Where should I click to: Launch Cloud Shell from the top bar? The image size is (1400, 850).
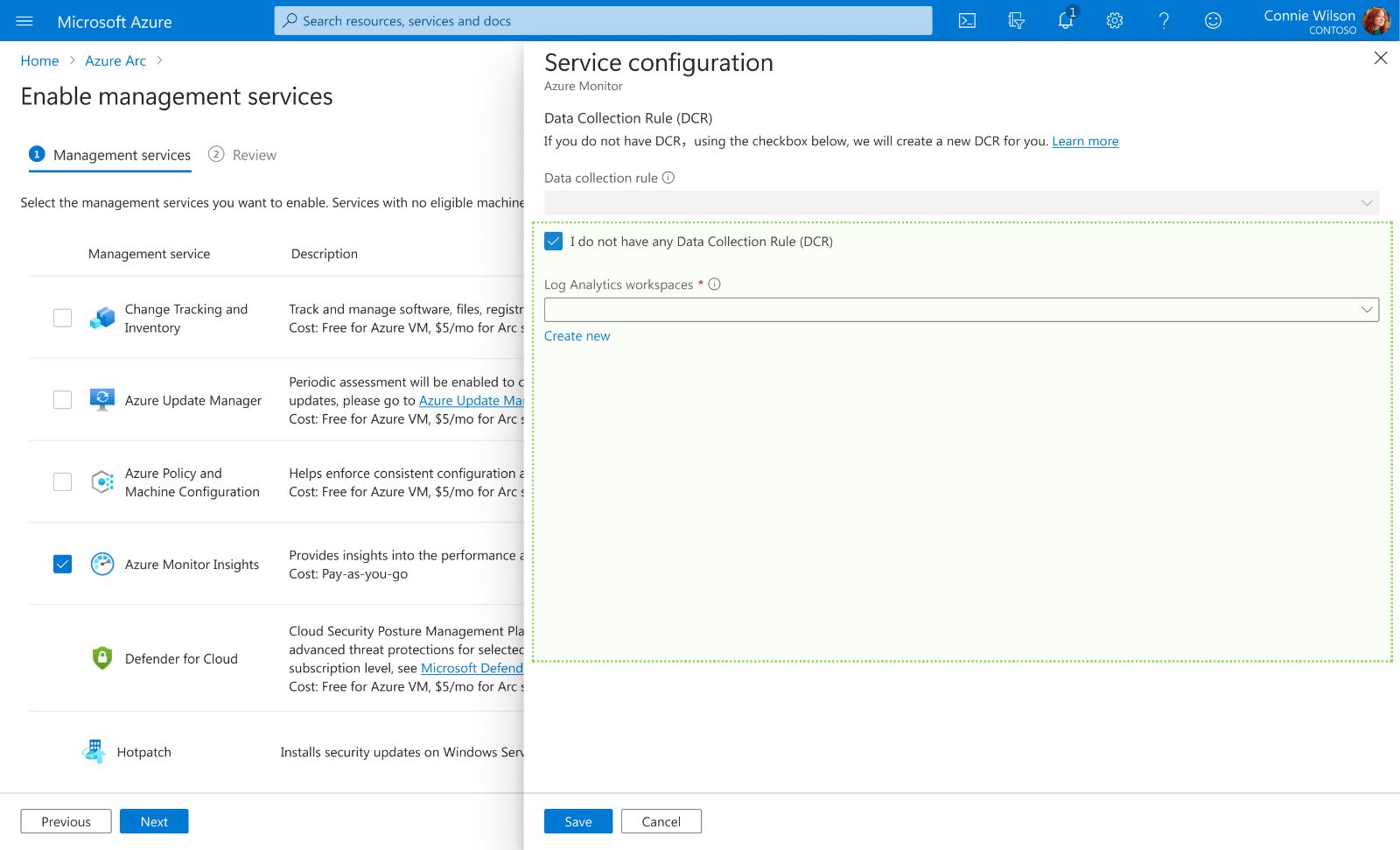pyautogui.click(x=967, y=21)
